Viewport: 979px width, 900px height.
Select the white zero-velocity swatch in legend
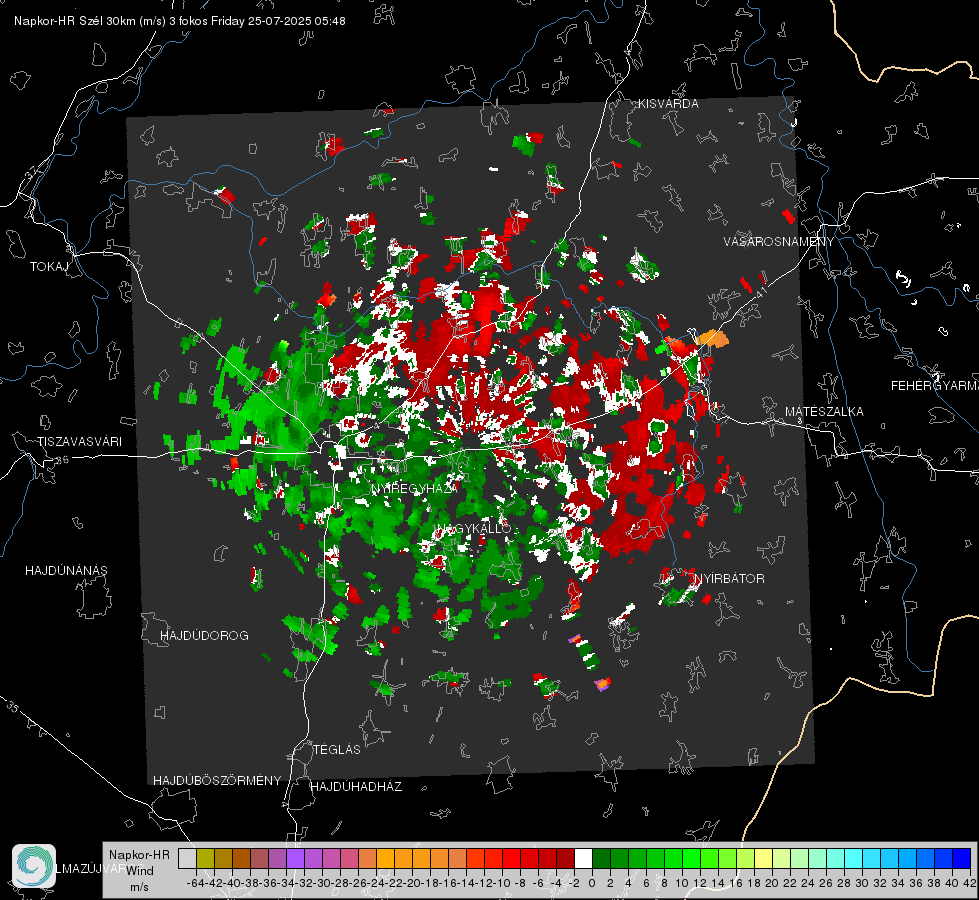coord(583,858)
